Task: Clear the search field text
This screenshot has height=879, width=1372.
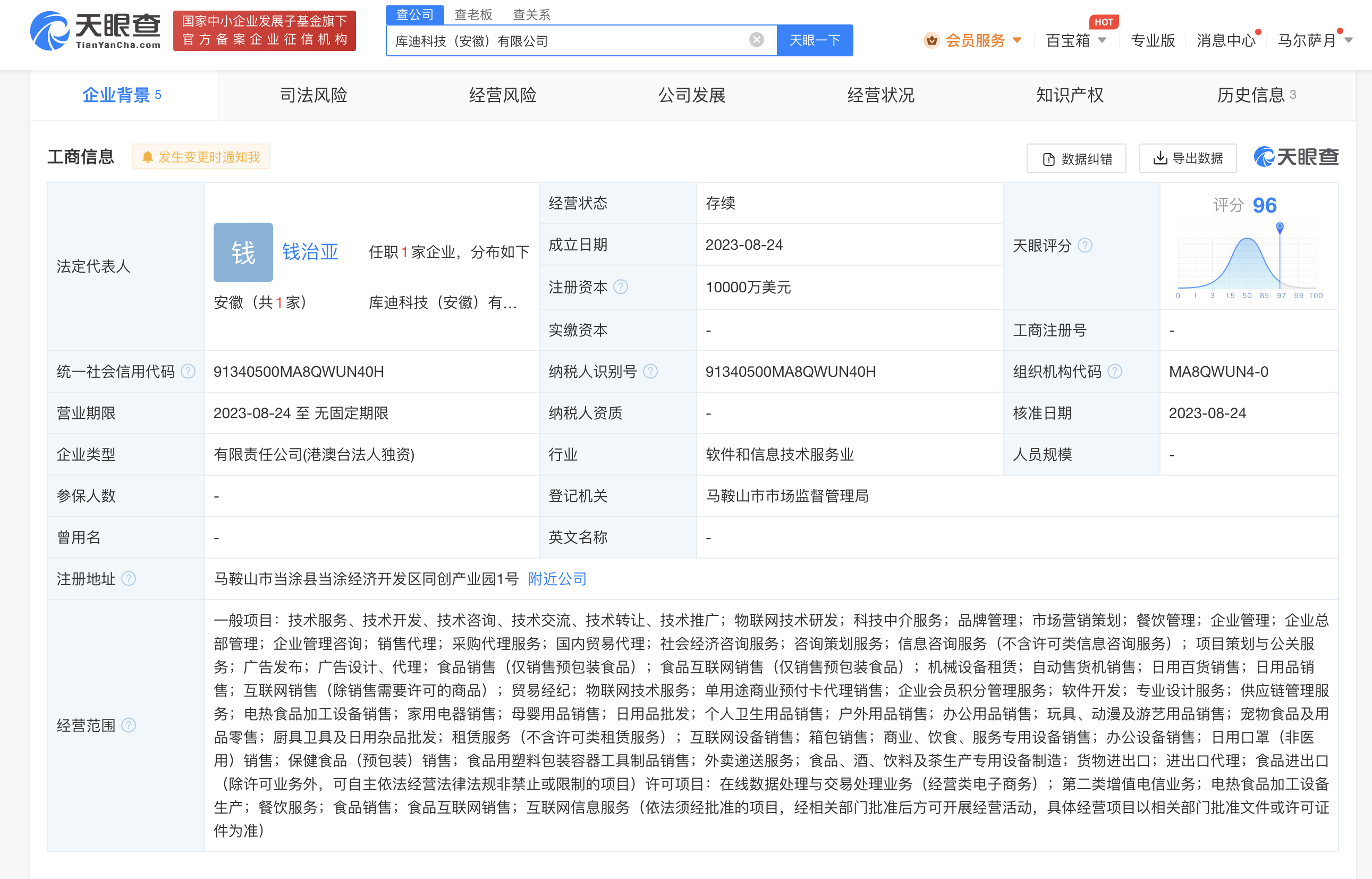Action: coord(756,40)
